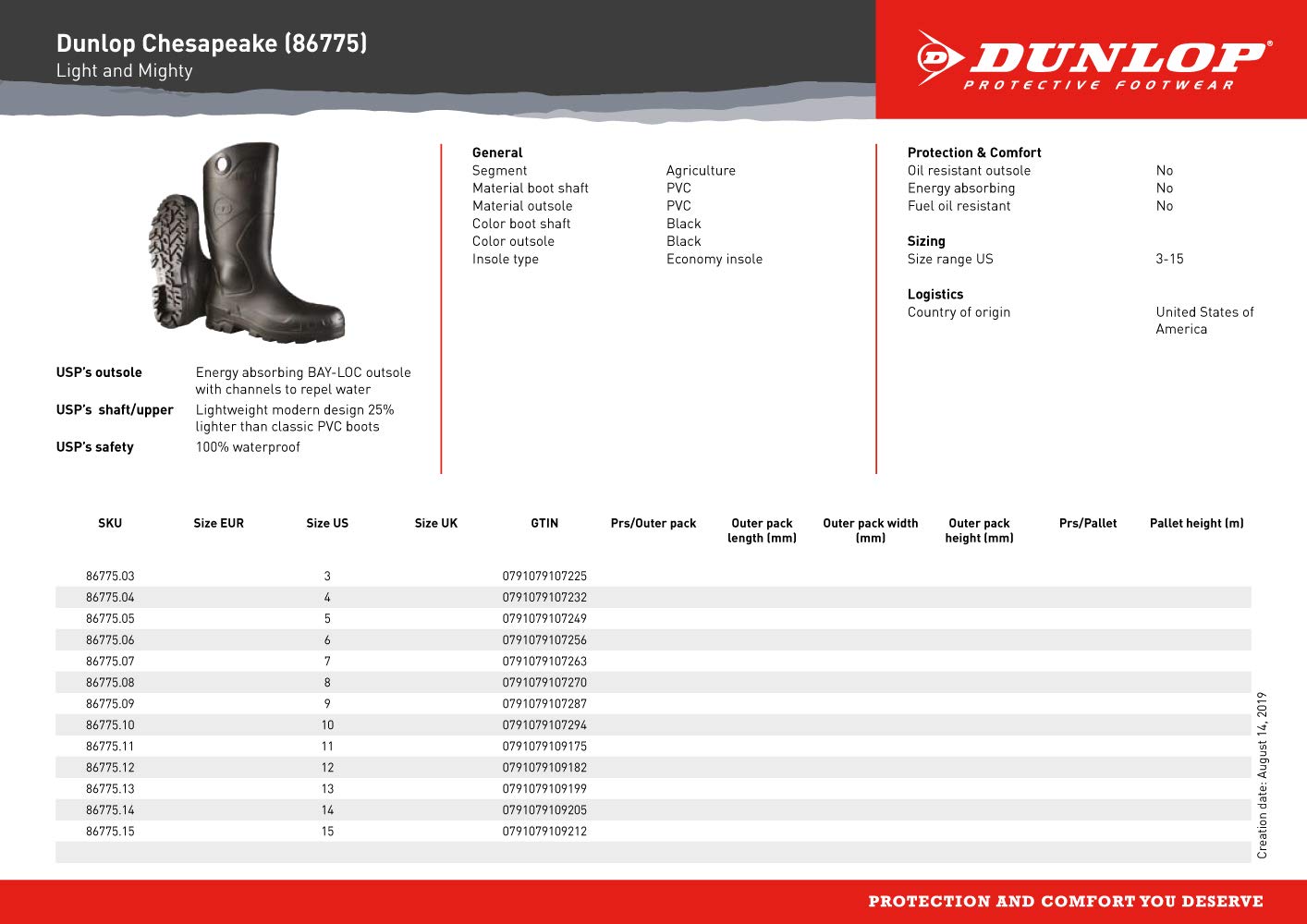
Task: Click the black boot product image
Action: (246, 242)
